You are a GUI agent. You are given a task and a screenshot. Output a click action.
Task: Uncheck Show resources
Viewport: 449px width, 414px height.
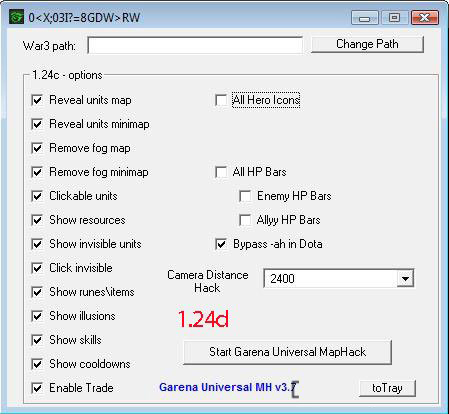tap(37, 220)
